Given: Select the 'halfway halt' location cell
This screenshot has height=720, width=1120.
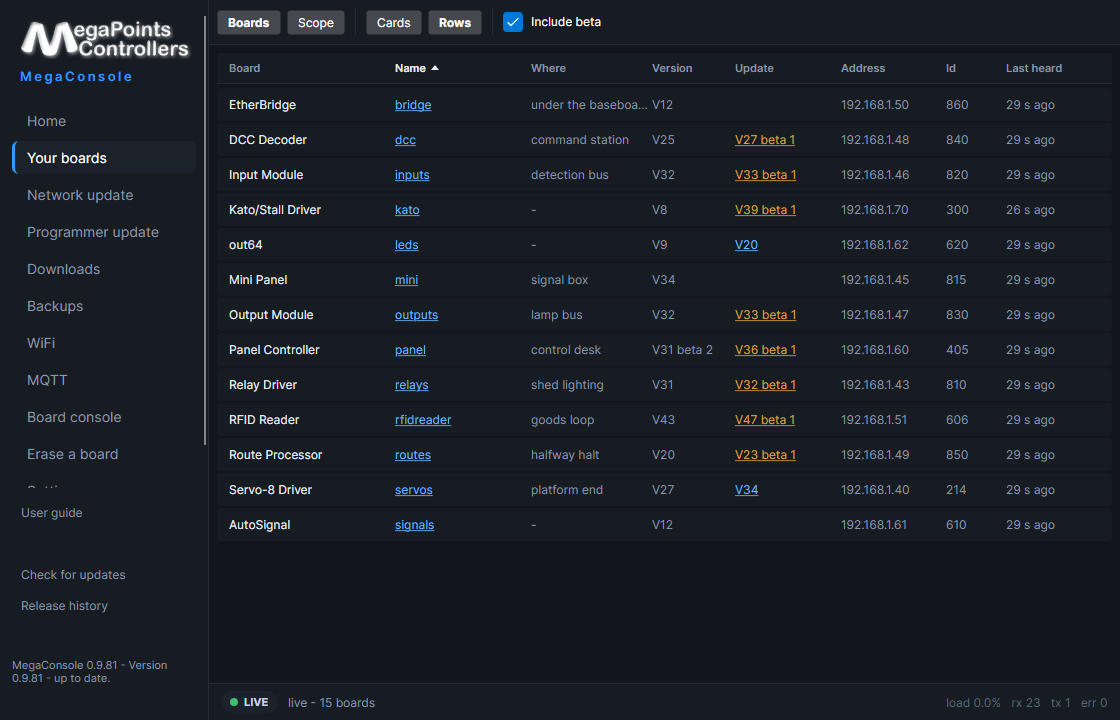Looking at the screenshot, I should coord(565,455).
